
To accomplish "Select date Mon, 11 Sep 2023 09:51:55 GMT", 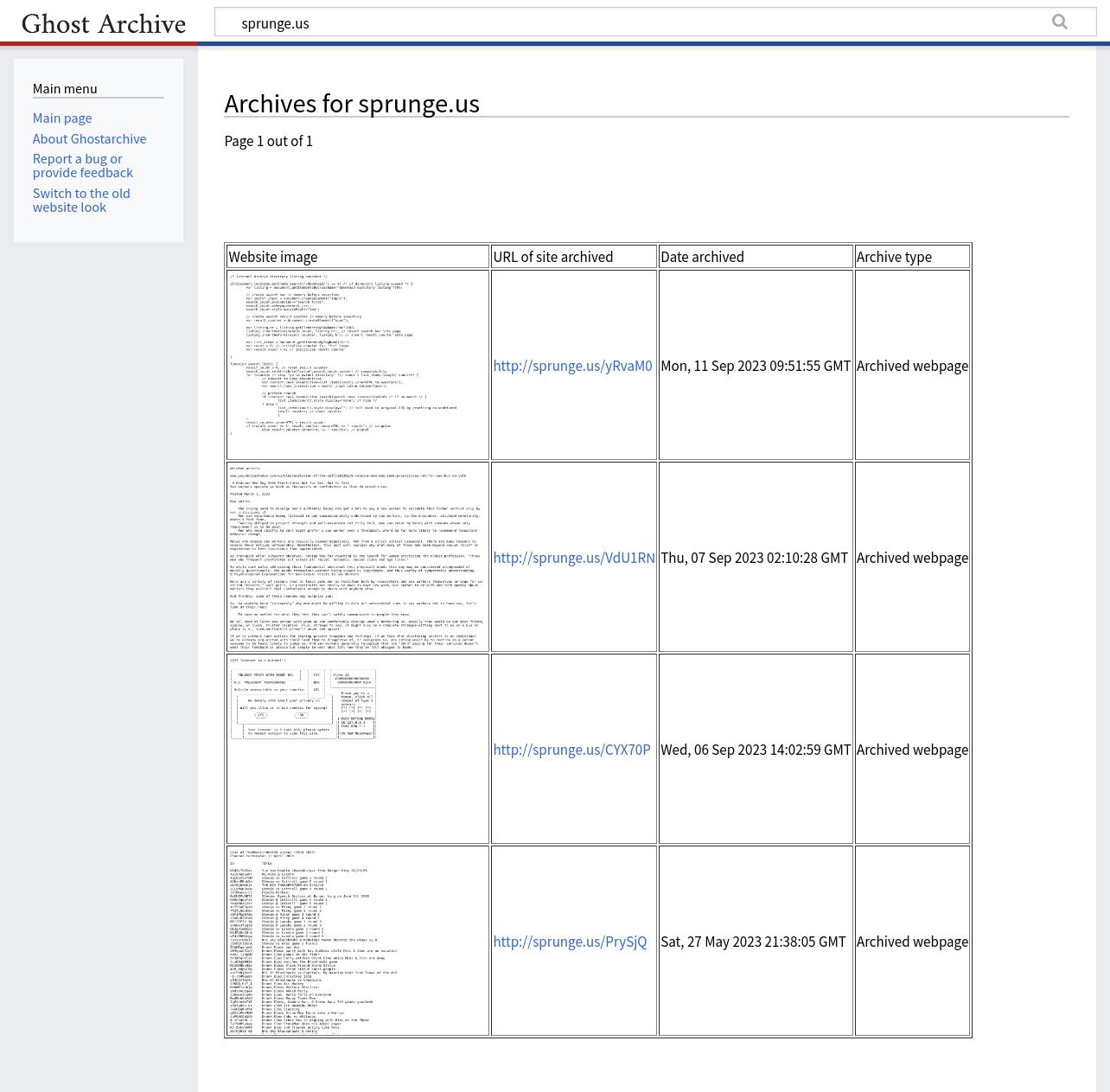I will point(756,366).
